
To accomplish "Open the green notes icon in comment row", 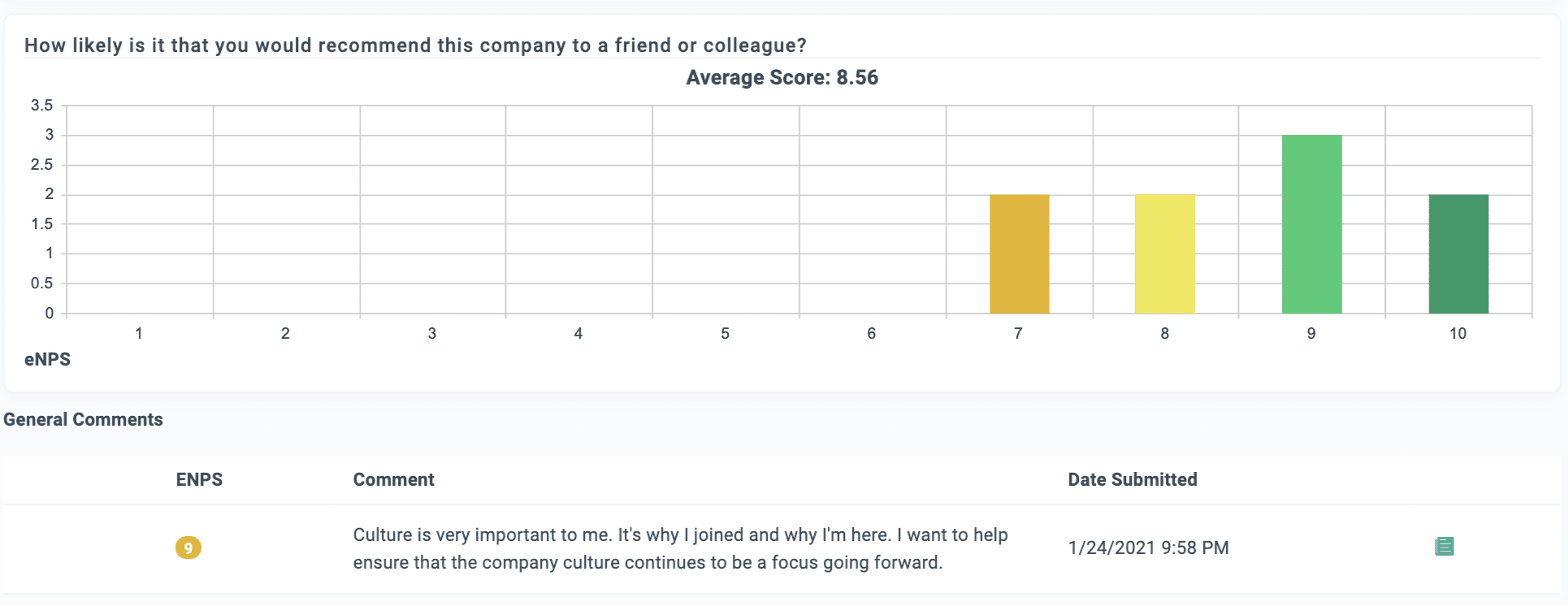I will click(1445, 547).
